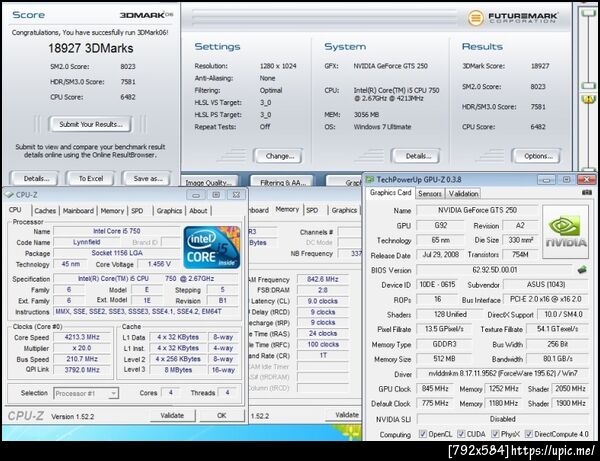
Task: Click Options button under Results
Action: pos(538,156)
